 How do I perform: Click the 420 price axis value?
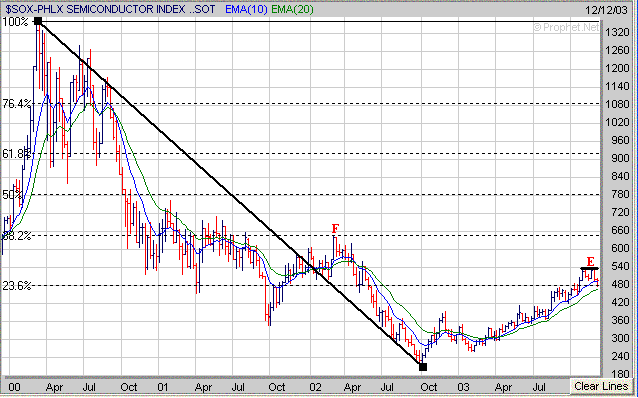point(620,302)
